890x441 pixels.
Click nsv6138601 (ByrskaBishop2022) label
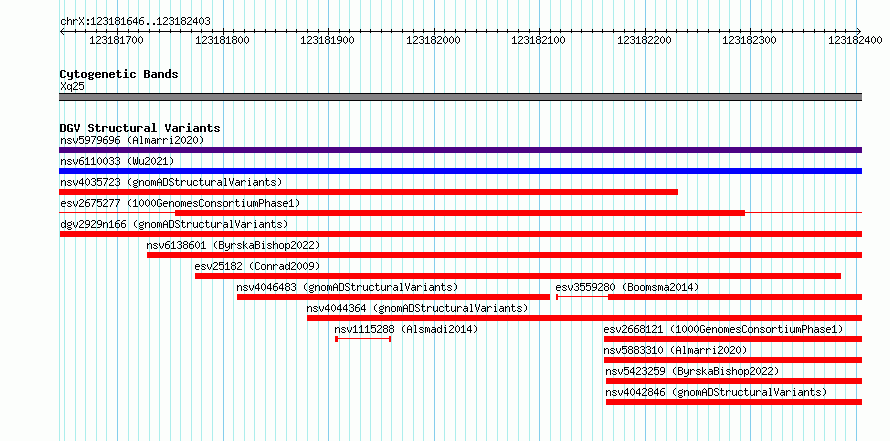(x=233, y=245)
